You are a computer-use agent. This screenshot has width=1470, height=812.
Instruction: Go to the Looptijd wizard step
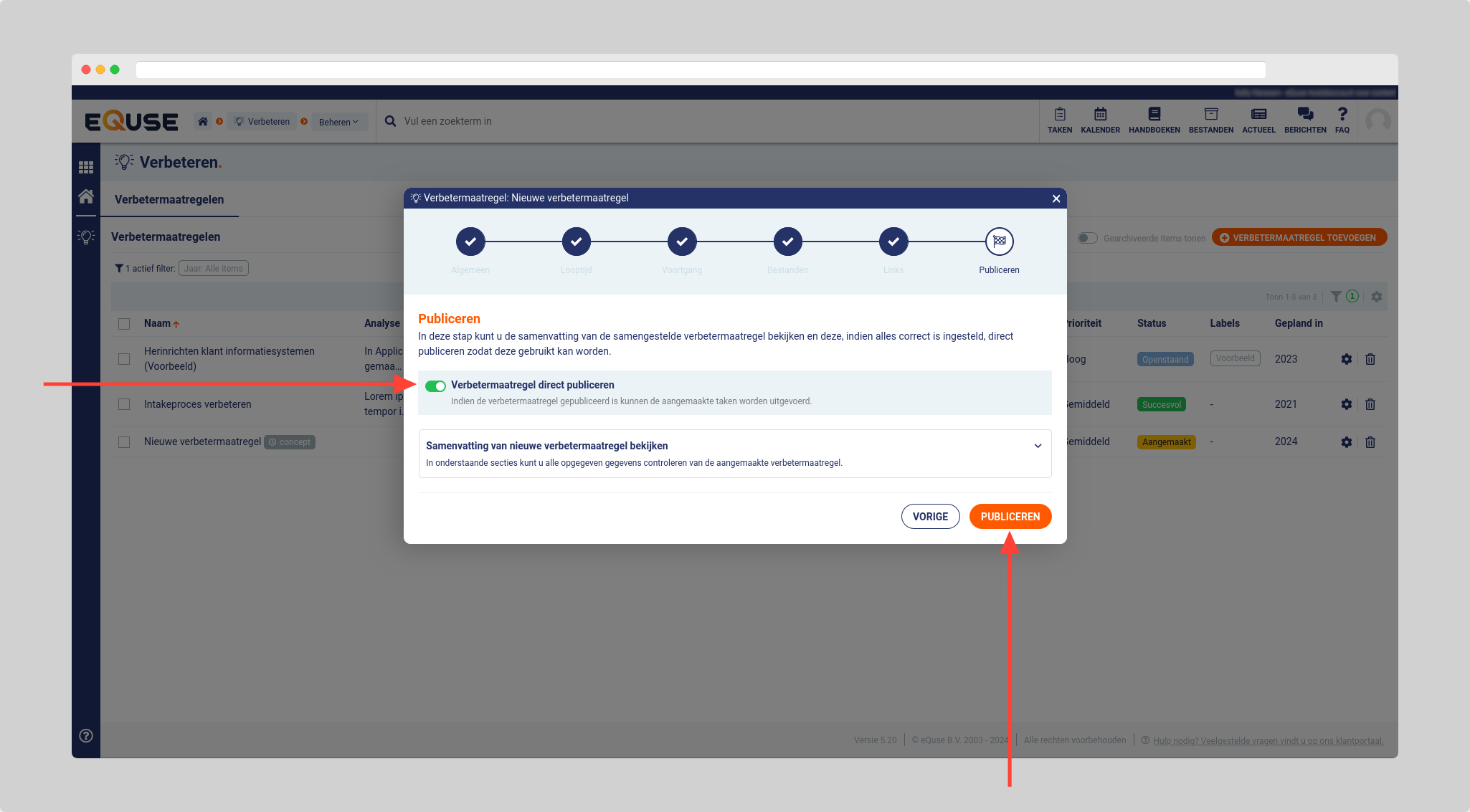click(x=576, y=242)
